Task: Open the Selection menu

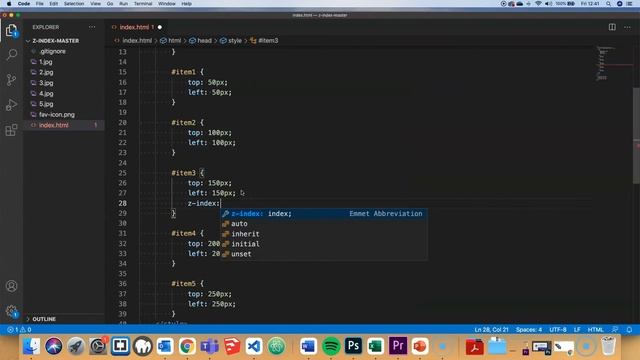Action: (x=74, y=4)
